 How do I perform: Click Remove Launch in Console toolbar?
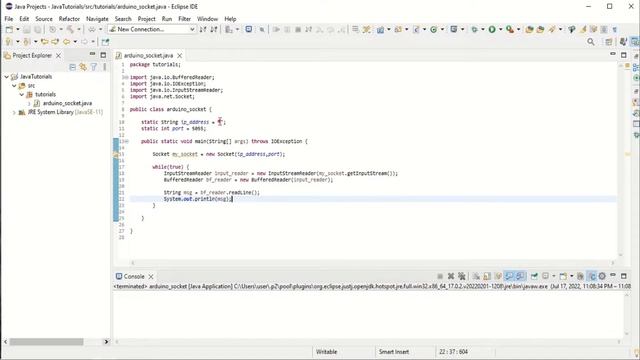click(x=451, y=276)
